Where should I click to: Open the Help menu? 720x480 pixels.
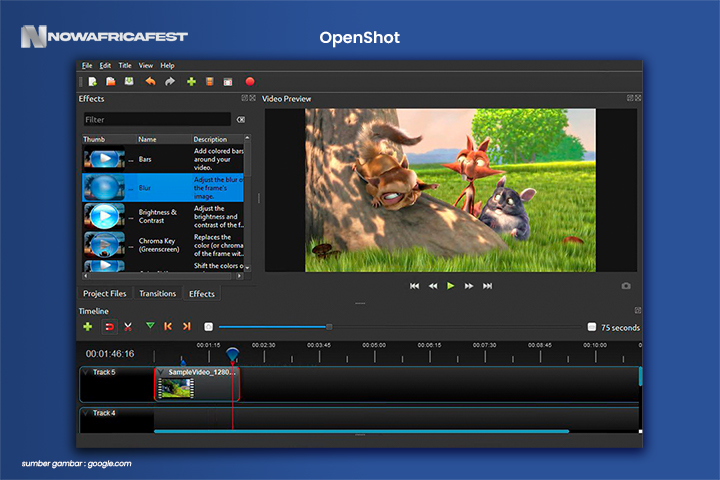tap(167, 65)
